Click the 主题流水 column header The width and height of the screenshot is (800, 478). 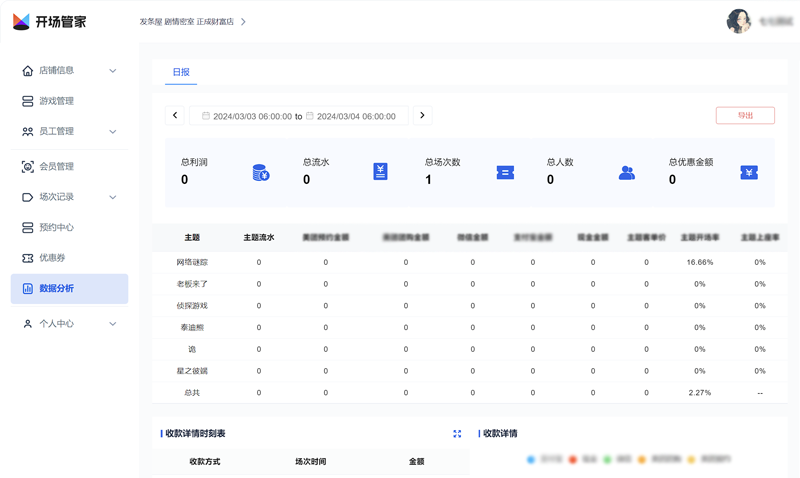click(x=259, y=237)
